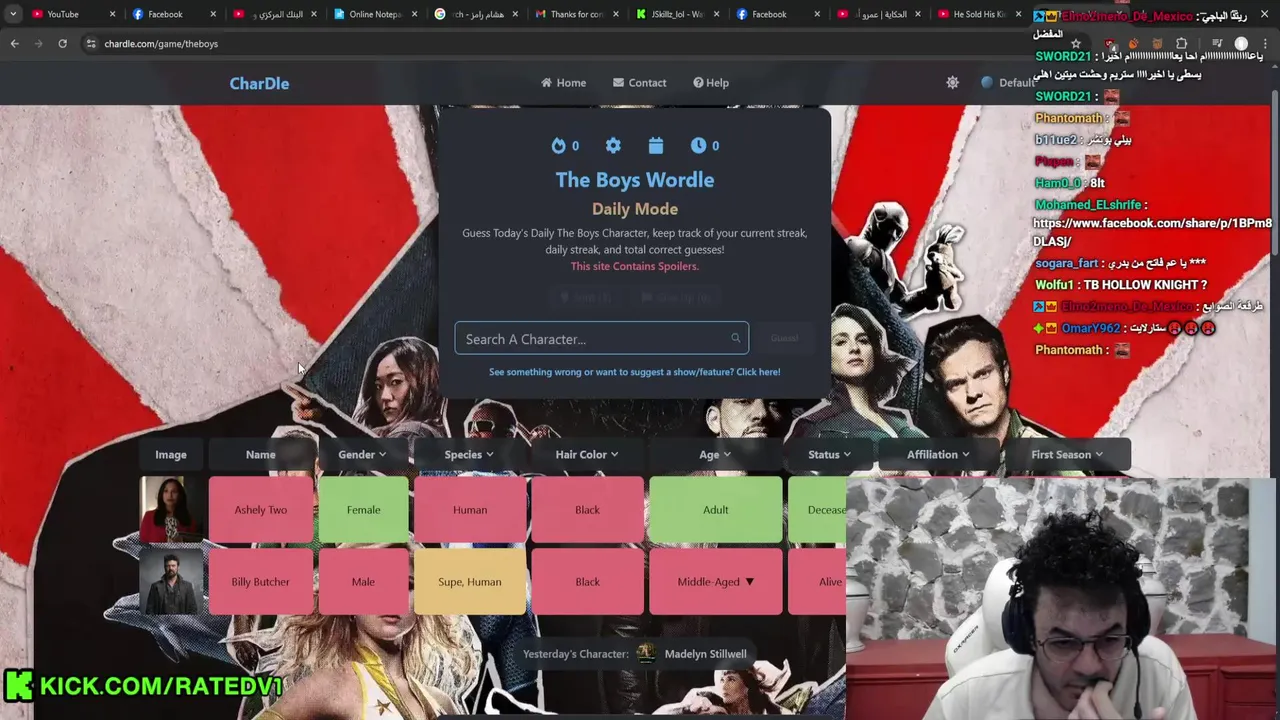Open the calendar icon for past dailies
This screenshot has width=1280, height=720.
pyautogui.click(x=656, y=146)
